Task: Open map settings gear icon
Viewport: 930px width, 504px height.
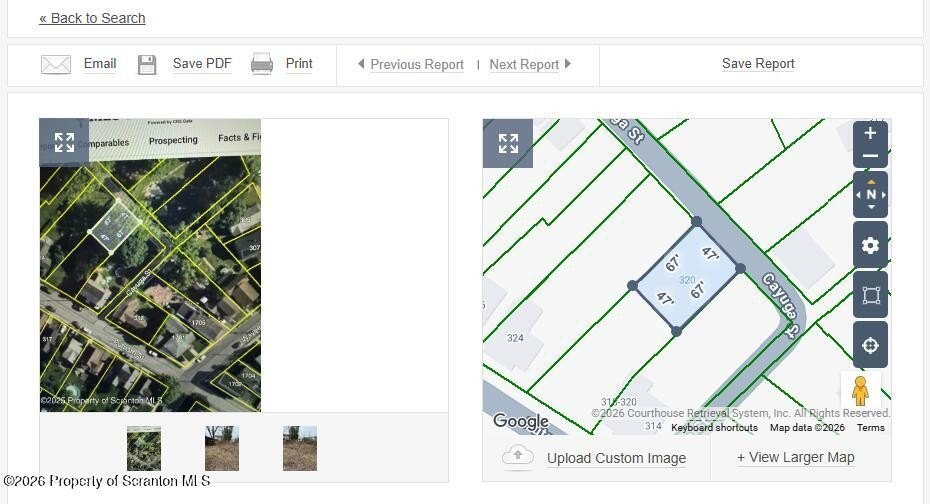Action: pos(870,245)
